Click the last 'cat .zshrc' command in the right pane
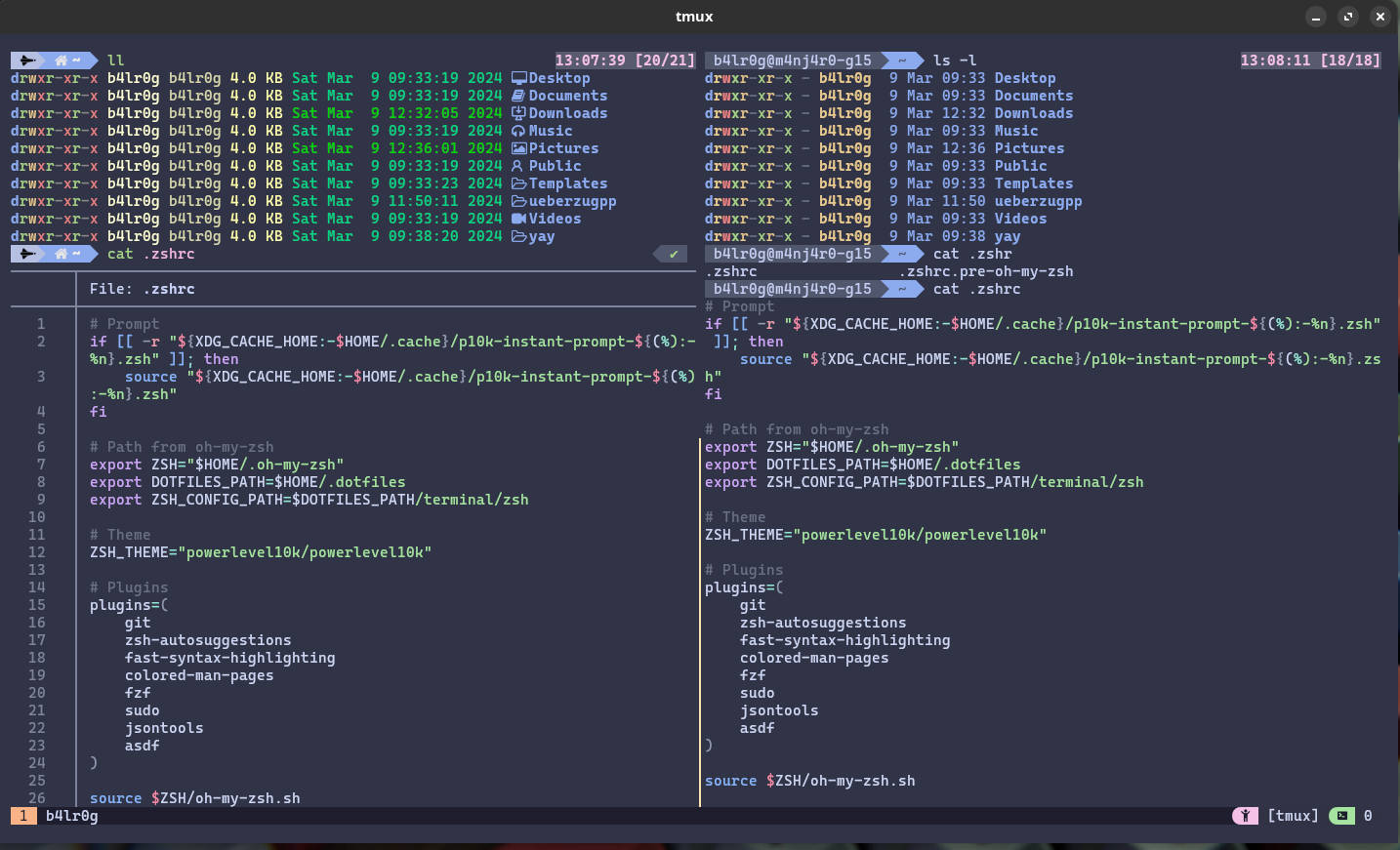1400x850 pixels. (977, 289)
